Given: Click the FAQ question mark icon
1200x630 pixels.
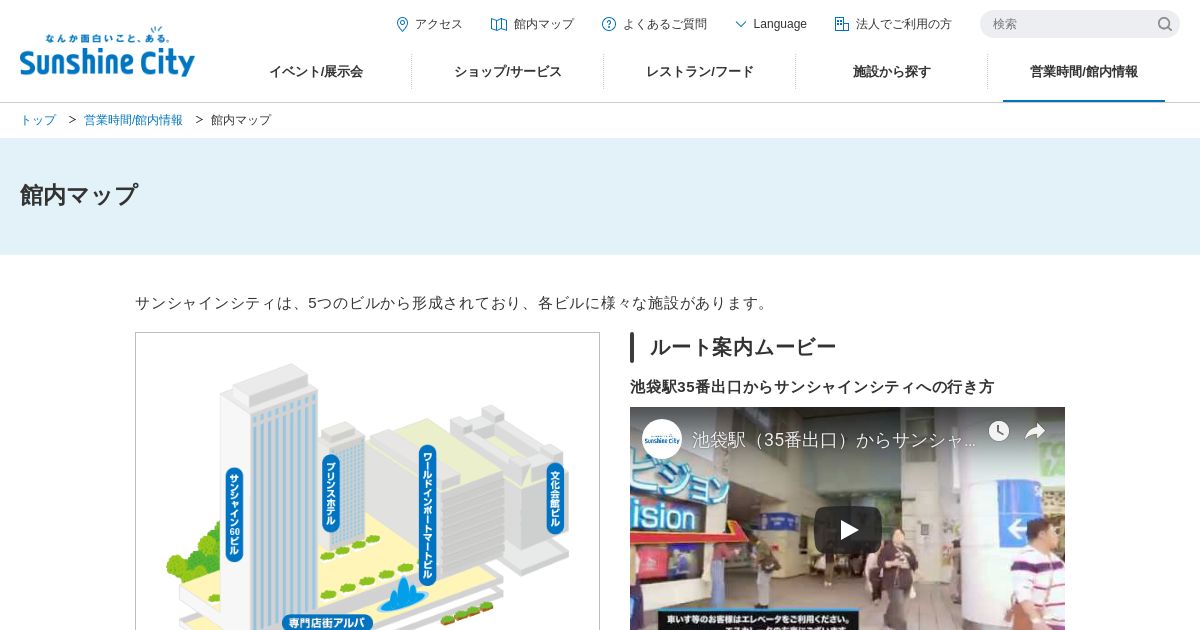Looking at the screenshot, I should click(609, 24).
